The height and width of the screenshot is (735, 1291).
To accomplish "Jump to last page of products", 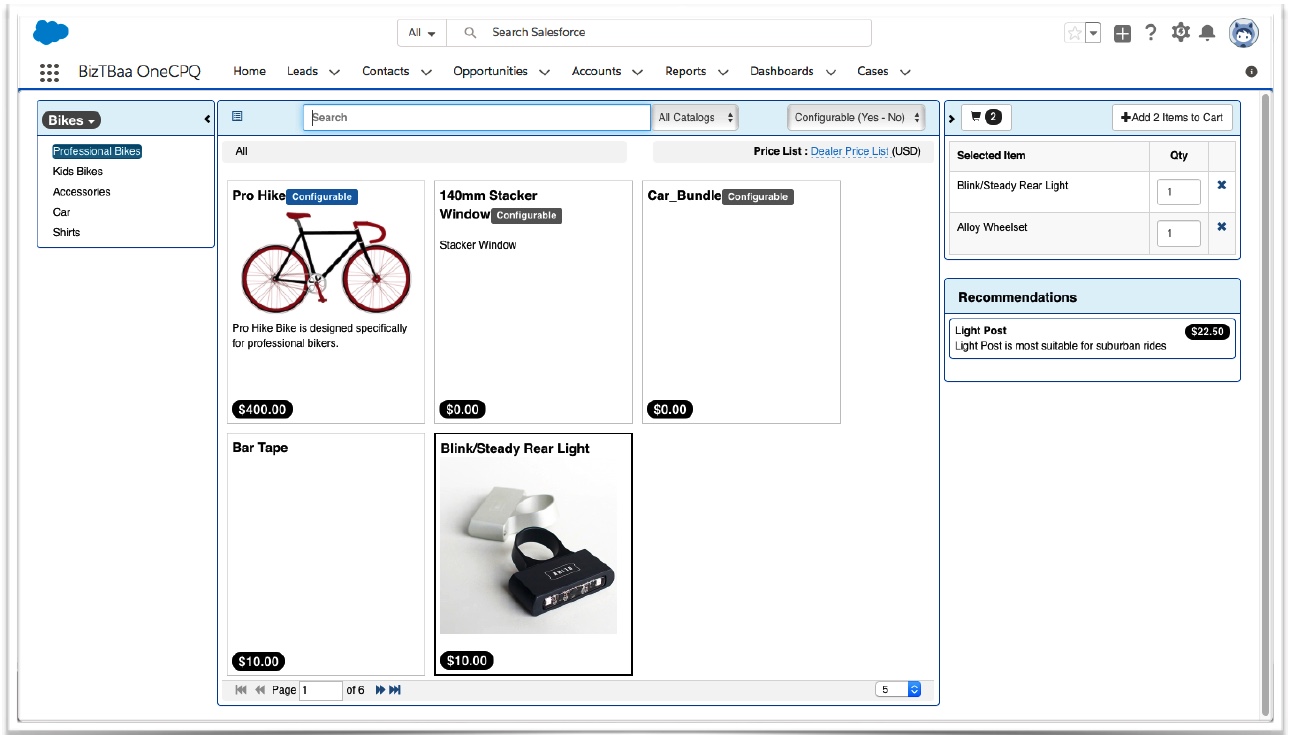I will coord(395,690).
